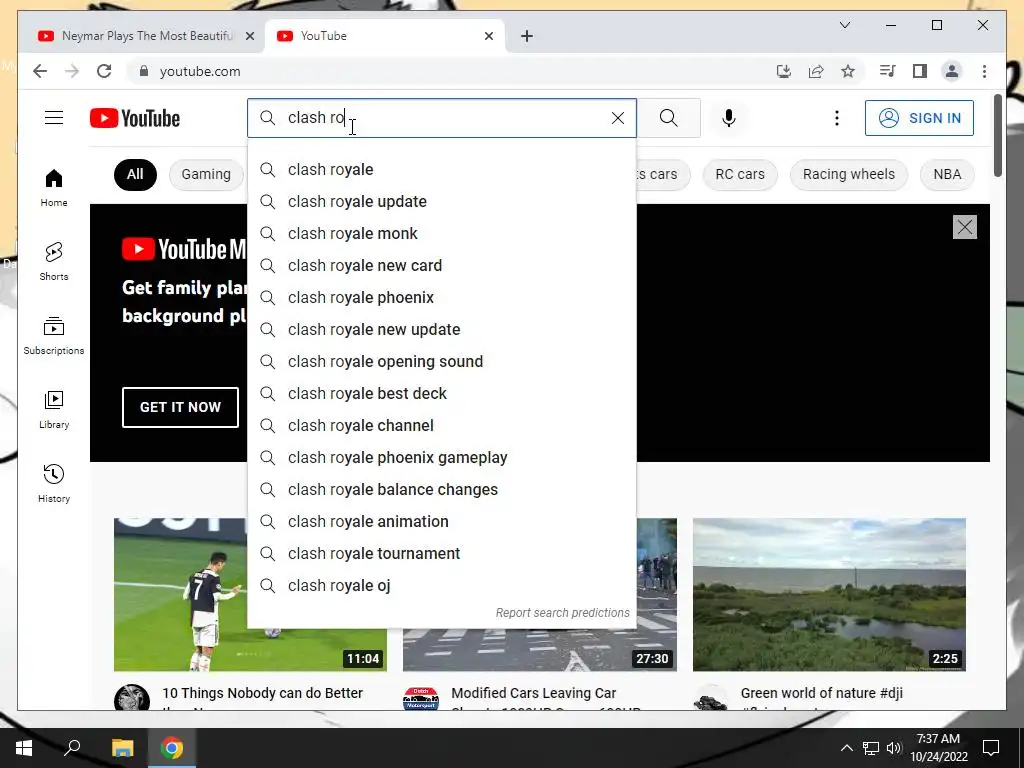Choose suggestion "clash royale phoenix"
Screen dimensions: 1024x768
click(x=441, y=298)
